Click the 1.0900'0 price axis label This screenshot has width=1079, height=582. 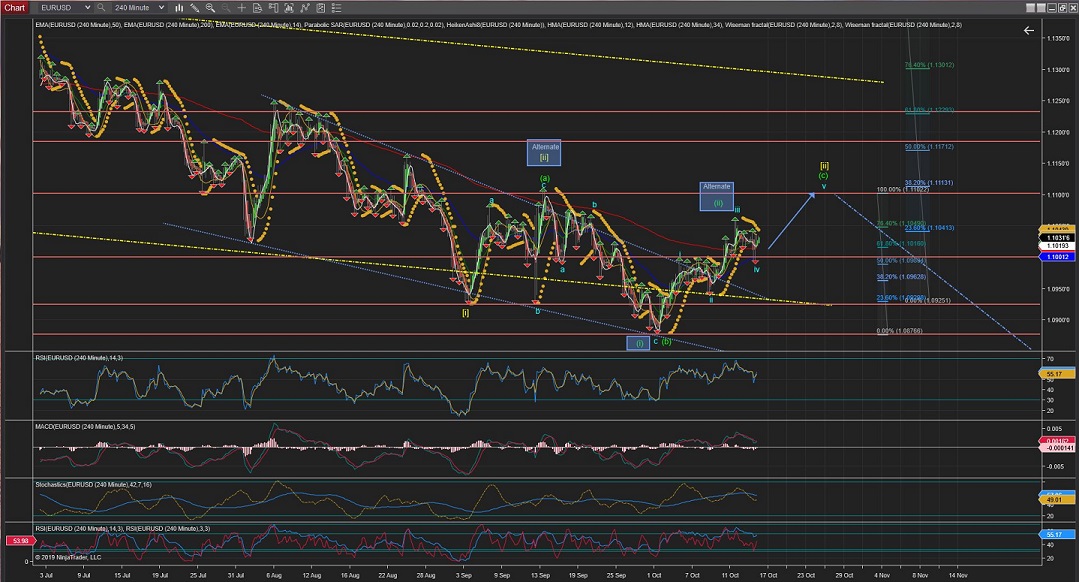pyautogui.click(x=1057, y=320)
